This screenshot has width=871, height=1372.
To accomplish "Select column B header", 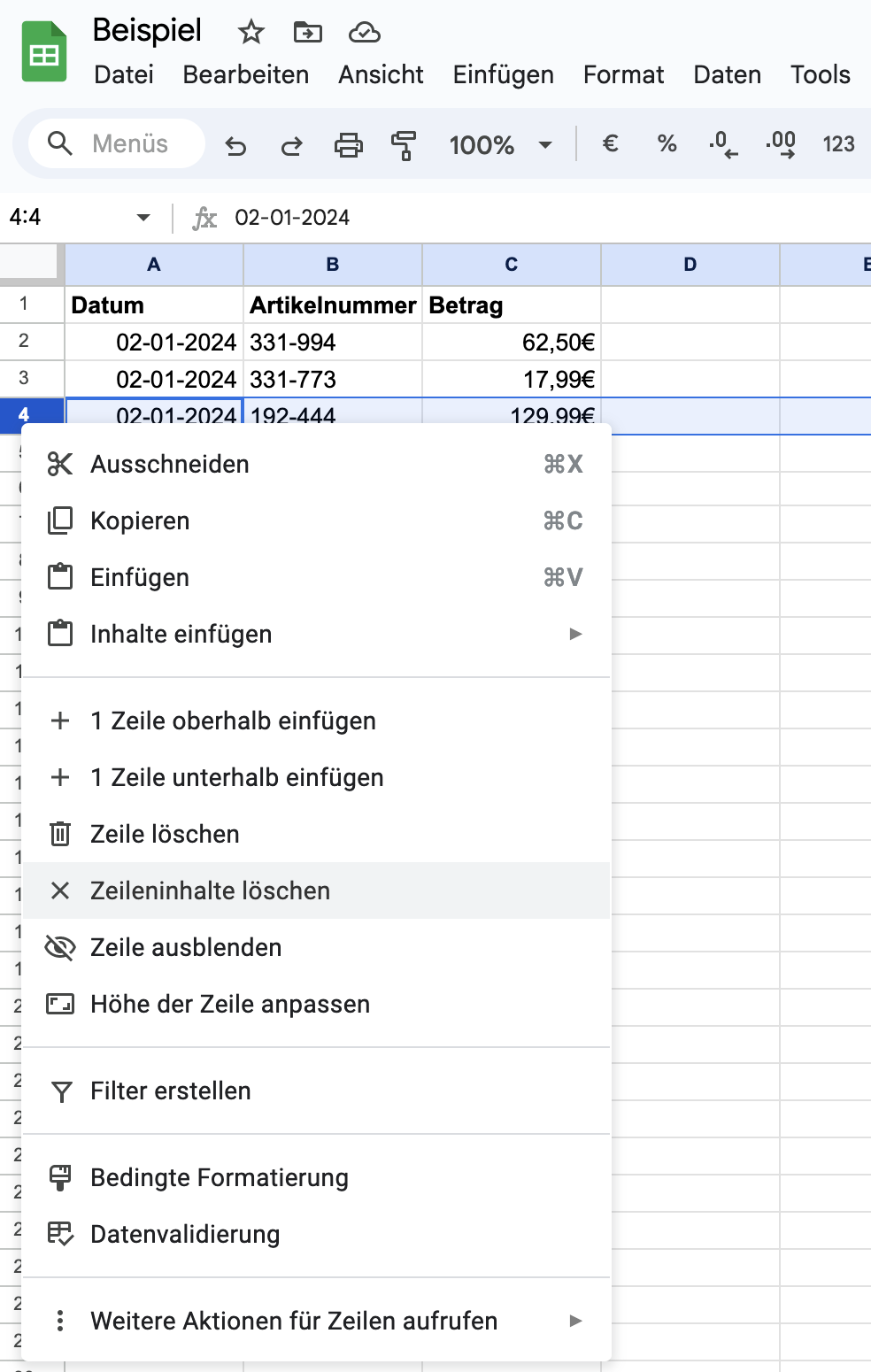I will 333,265.
